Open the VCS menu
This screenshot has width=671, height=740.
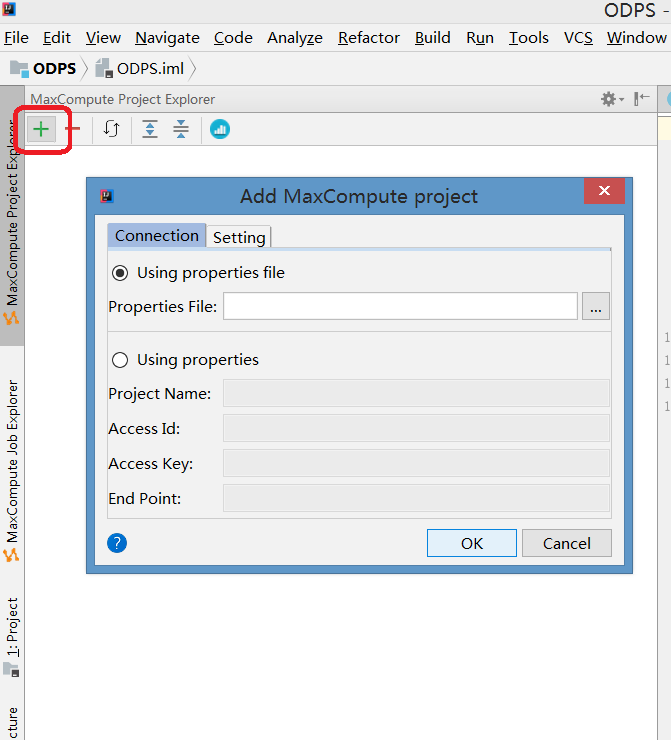pos(578,38)
